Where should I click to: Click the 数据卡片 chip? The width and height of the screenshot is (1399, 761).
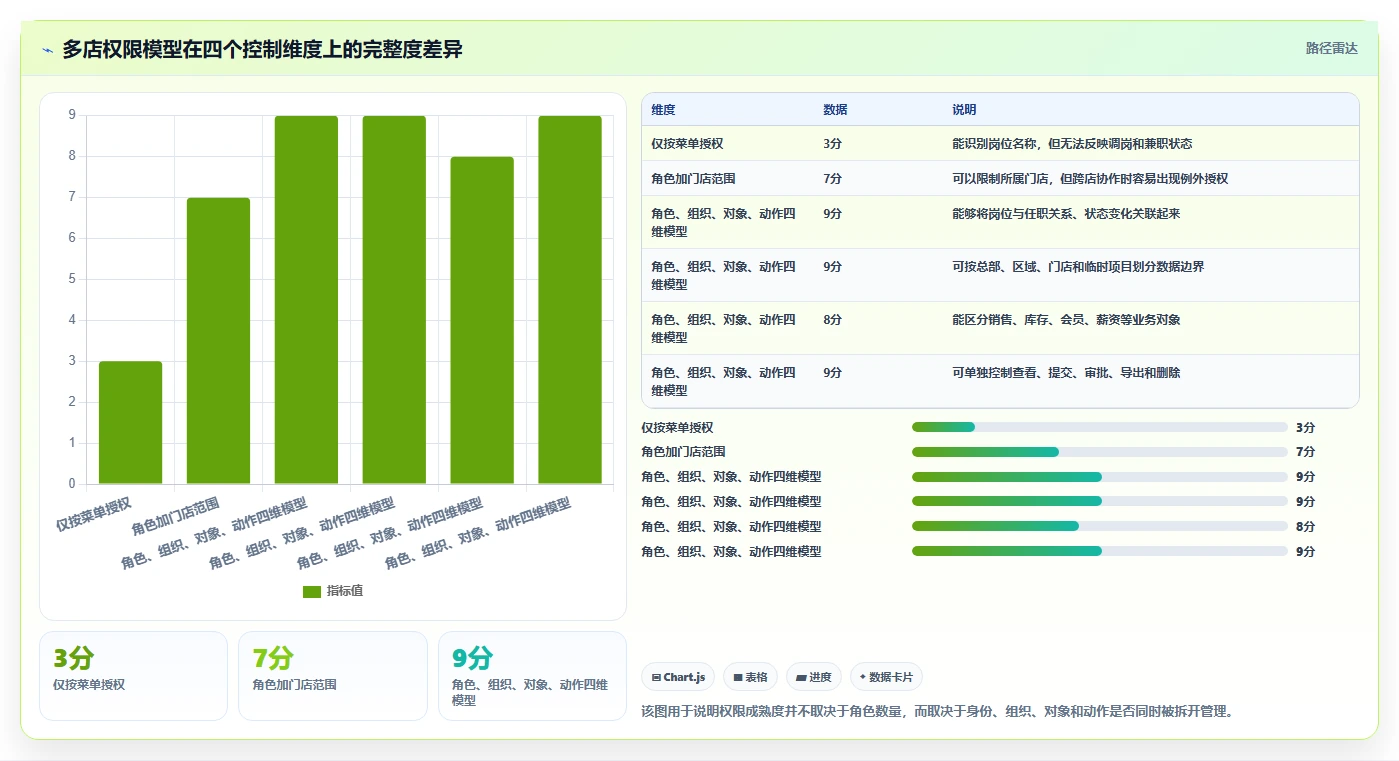(886, 677)
